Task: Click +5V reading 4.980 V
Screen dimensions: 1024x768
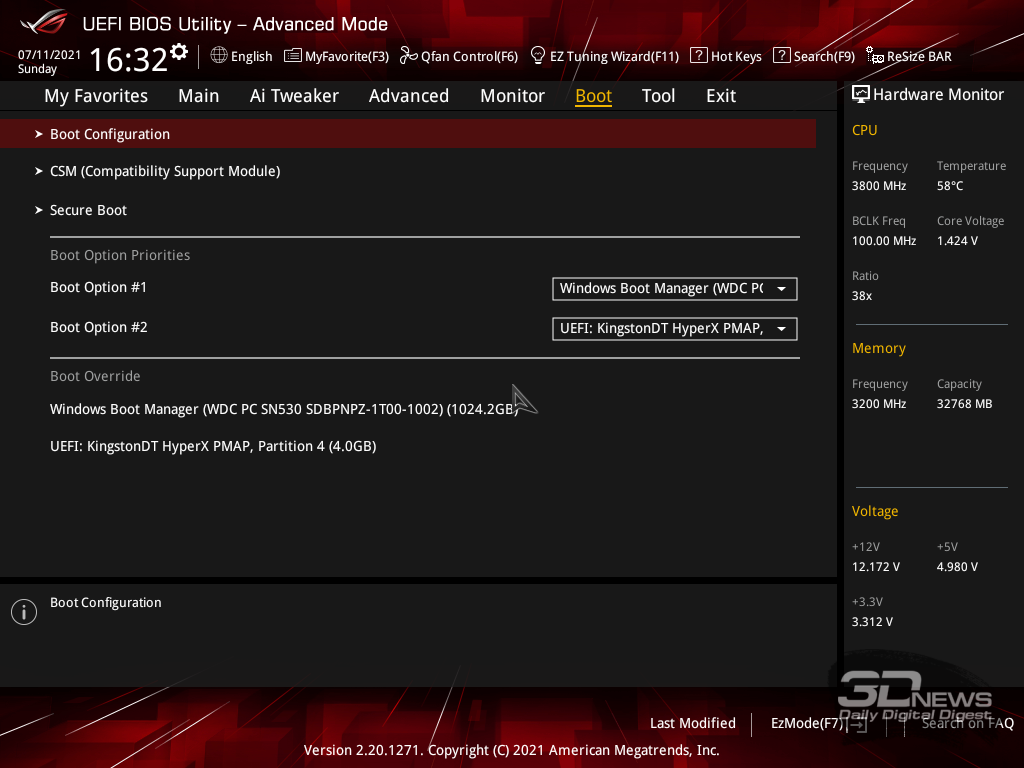Action: pyautogui.click(x=957, y=567)
